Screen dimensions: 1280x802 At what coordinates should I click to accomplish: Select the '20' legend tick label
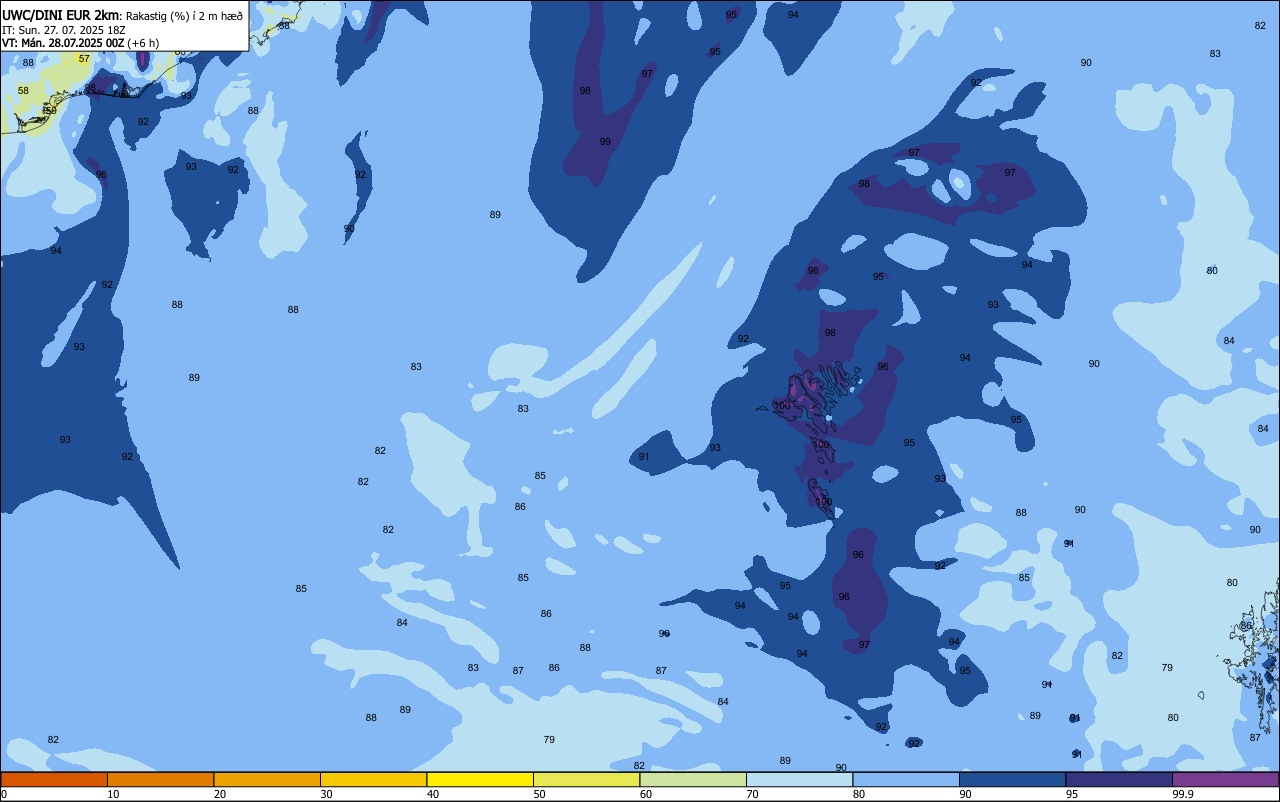(x=220, y=794)
